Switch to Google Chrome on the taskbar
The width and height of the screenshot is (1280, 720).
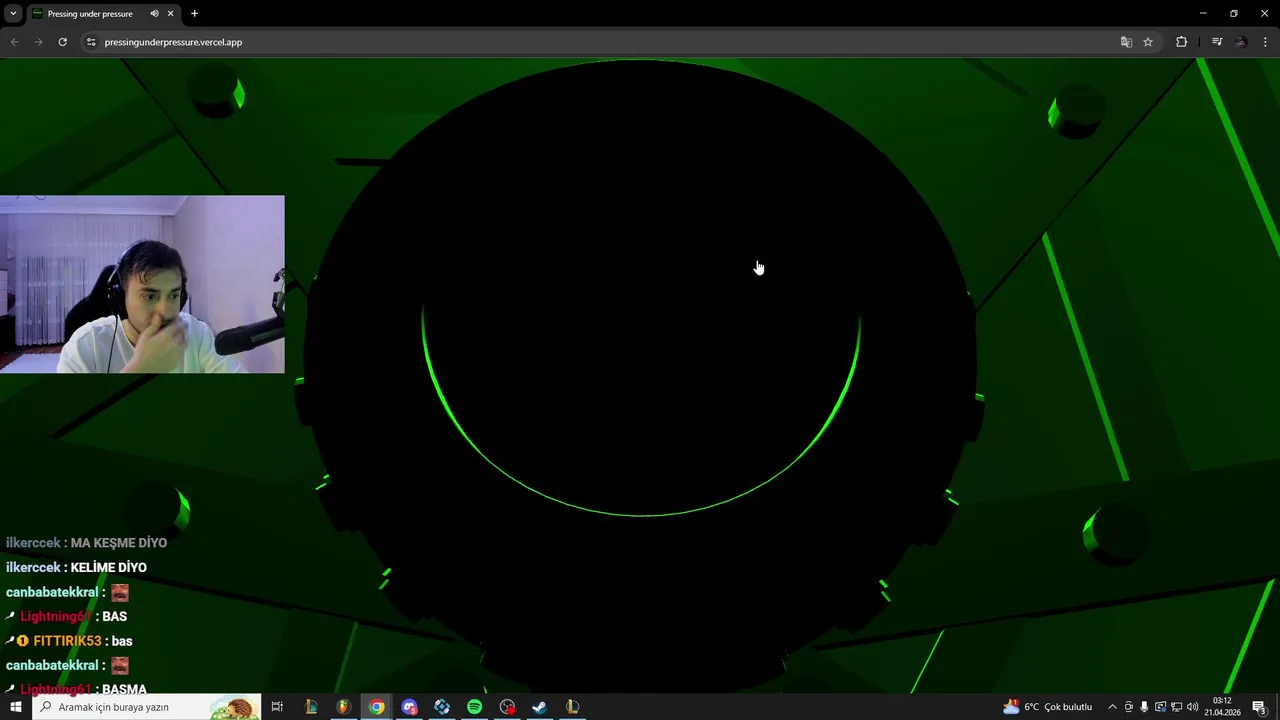pyautogui.click(x=376, y=707)
